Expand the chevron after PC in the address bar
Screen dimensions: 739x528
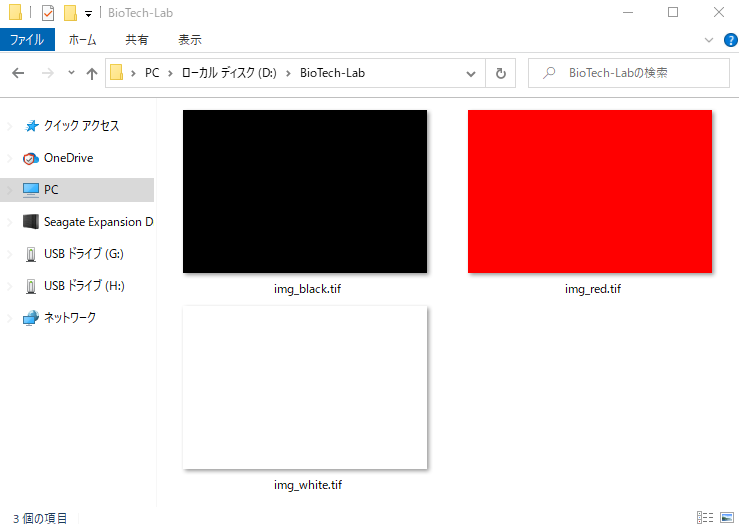(170, 73)
